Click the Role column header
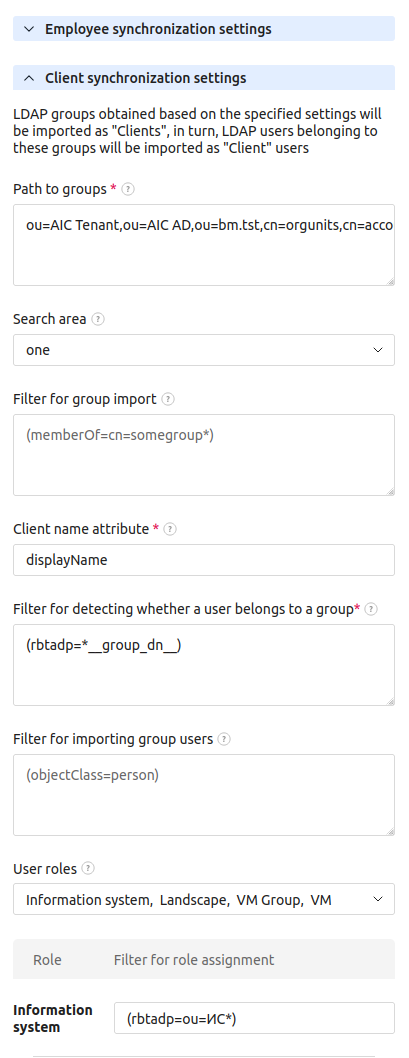Image resolution: width=409 pixels, height=1058 pixels. point(47,959)
